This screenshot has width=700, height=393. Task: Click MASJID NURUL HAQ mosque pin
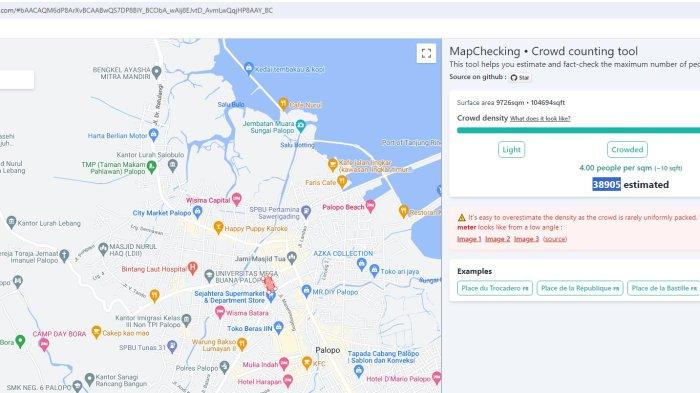104,248
